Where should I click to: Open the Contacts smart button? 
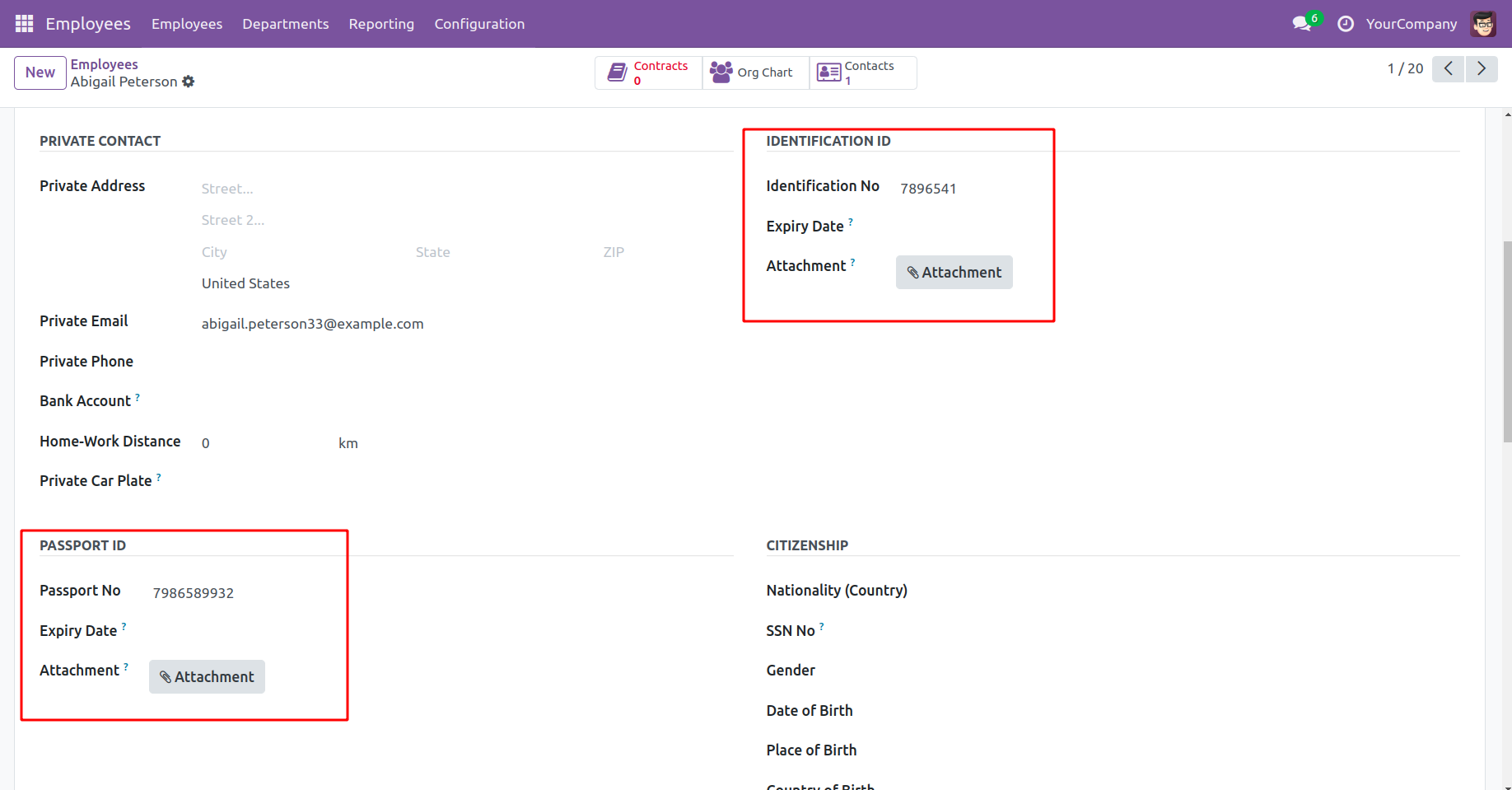(862, 72)
